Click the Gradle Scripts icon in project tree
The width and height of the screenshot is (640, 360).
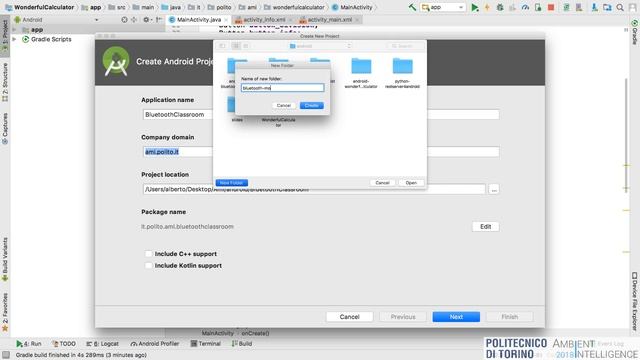25,39
